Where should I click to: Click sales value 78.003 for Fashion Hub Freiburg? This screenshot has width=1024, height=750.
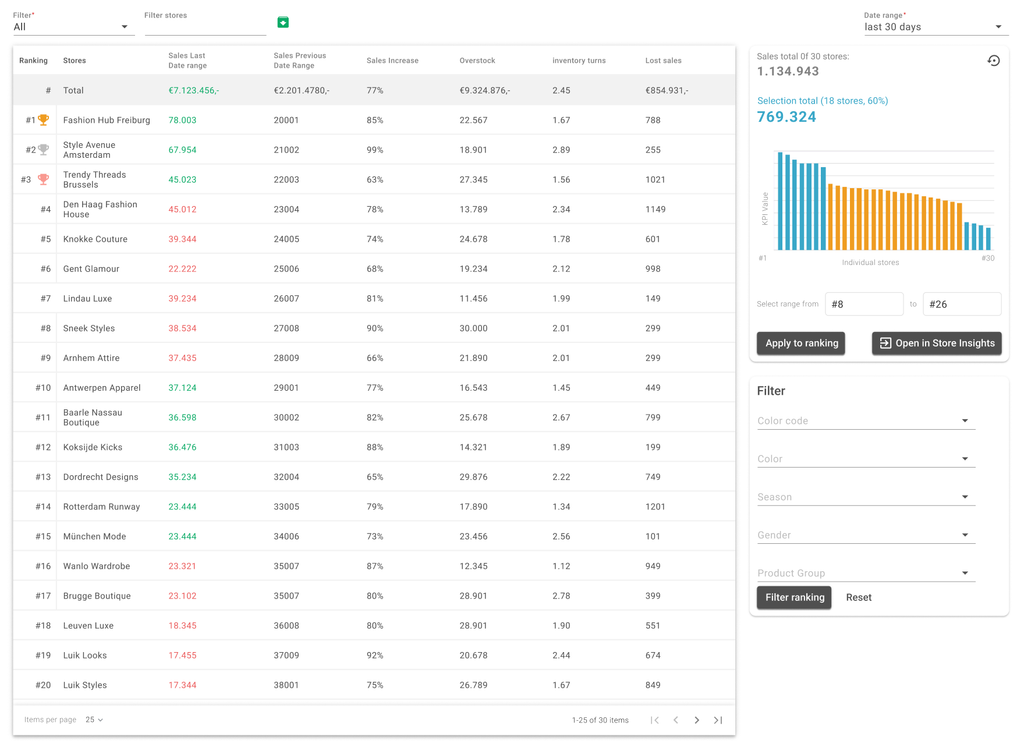[182, 120]
